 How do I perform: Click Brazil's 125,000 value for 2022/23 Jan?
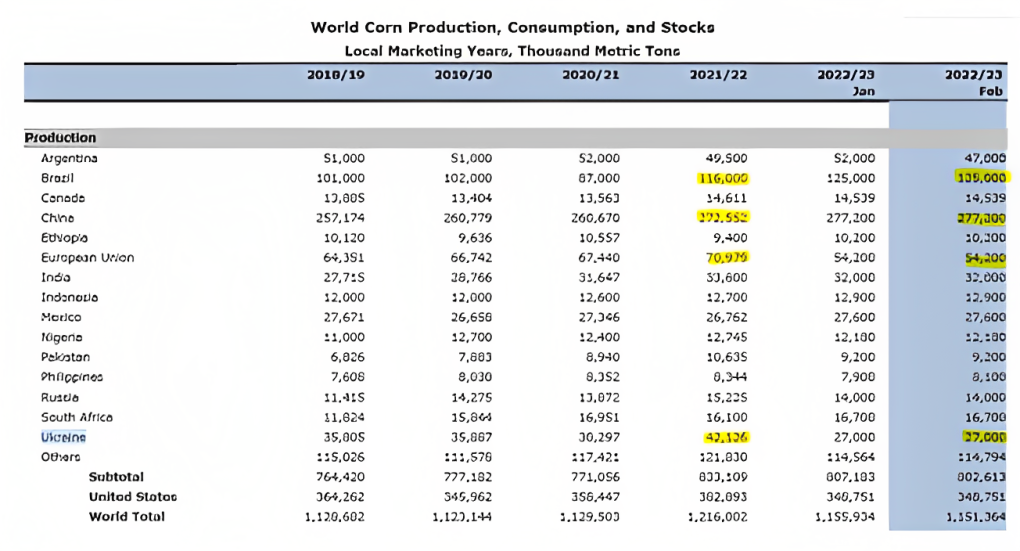850,178
